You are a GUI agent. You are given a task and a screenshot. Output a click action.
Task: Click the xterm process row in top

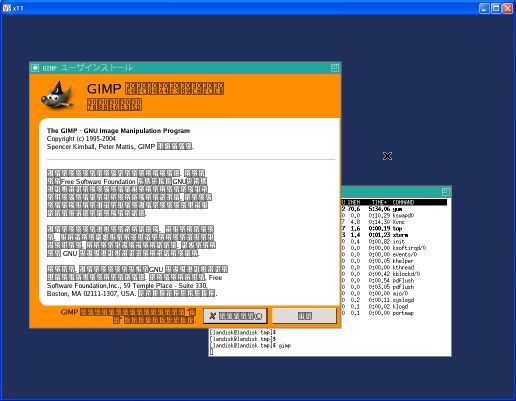[394, 235]
